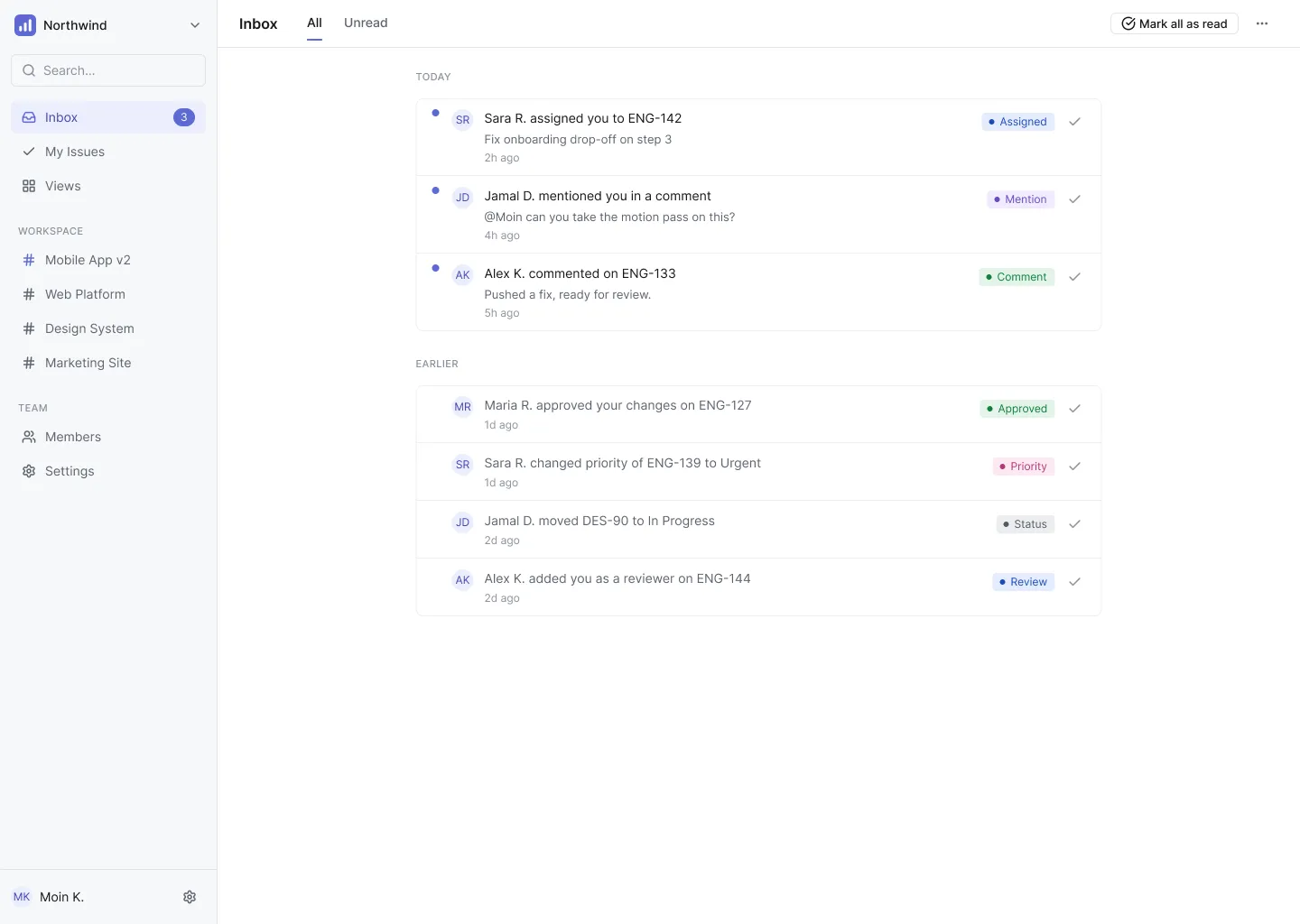Image resolution: width=1300 pixels, height=924 pixels.
Task: Click the Mention tag
Action: pyautogui.click(x=1021, y=199)
